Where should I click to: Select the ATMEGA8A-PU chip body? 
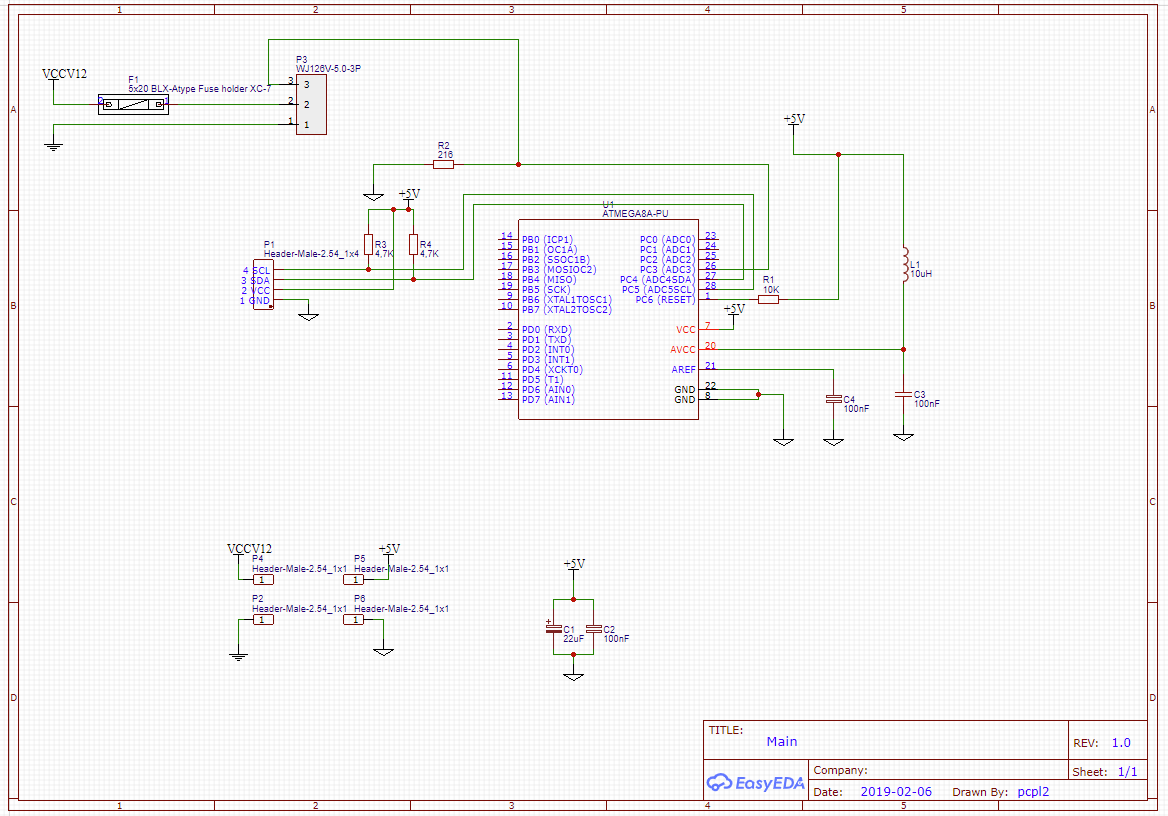click(607, 319)
